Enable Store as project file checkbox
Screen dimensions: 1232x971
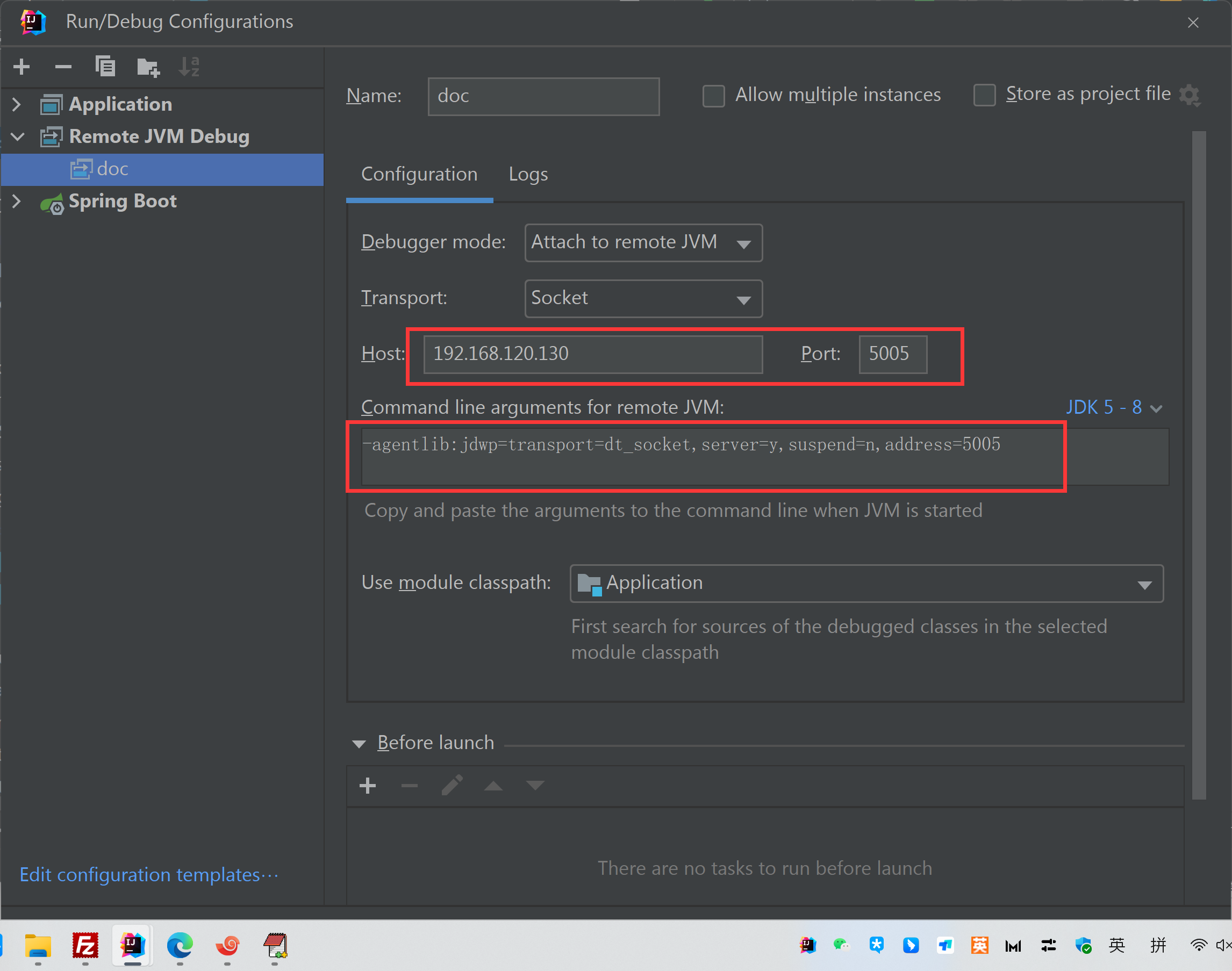pos(984,95)
